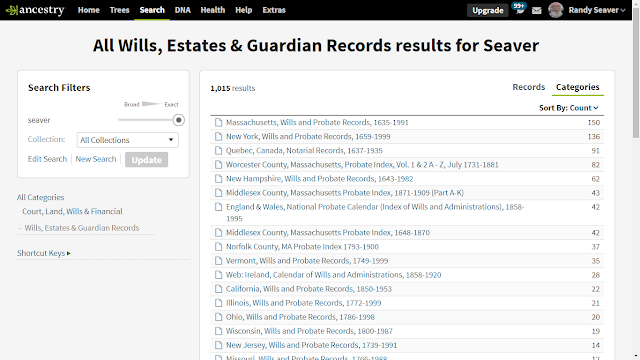Click Randy Seaver's profile picture

tap(556, 10)
